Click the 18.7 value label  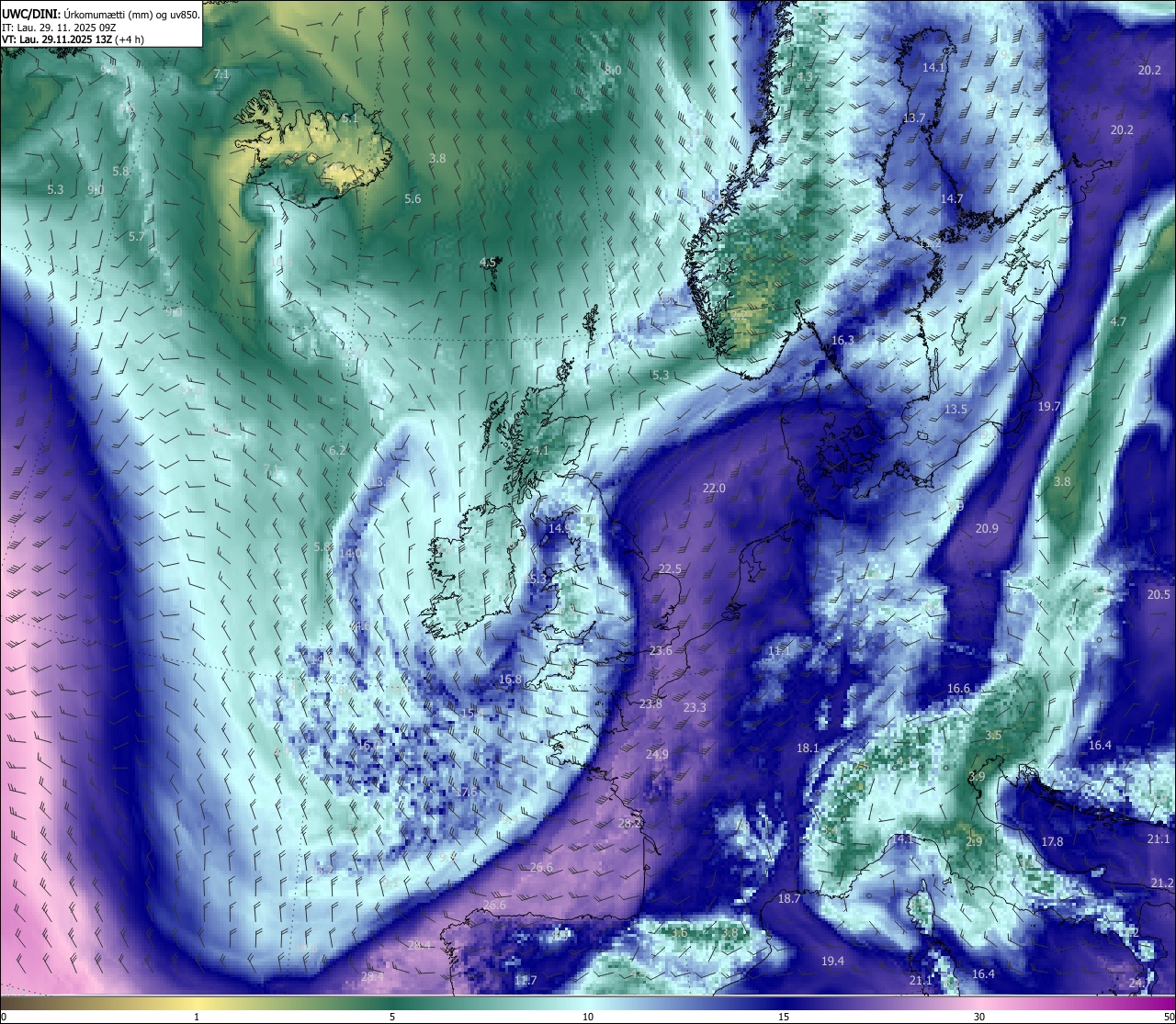tap(789, 899)
